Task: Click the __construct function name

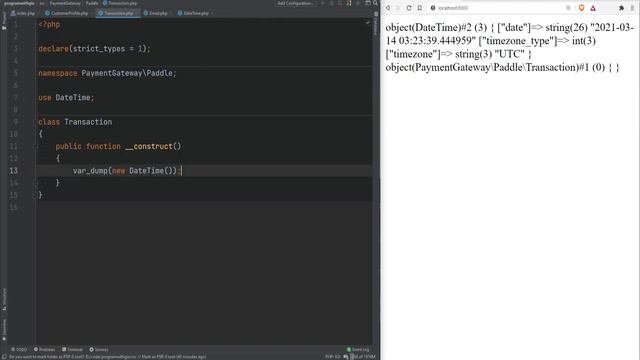Action: click(x=149, y=146)
